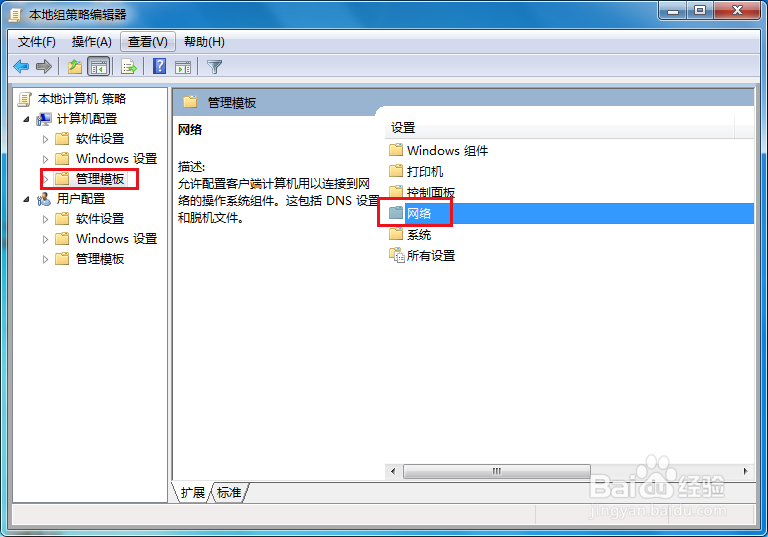768x537 pixels.
Task: Click the Back arrow toolbar icon
Action: (x=21, y=66)
